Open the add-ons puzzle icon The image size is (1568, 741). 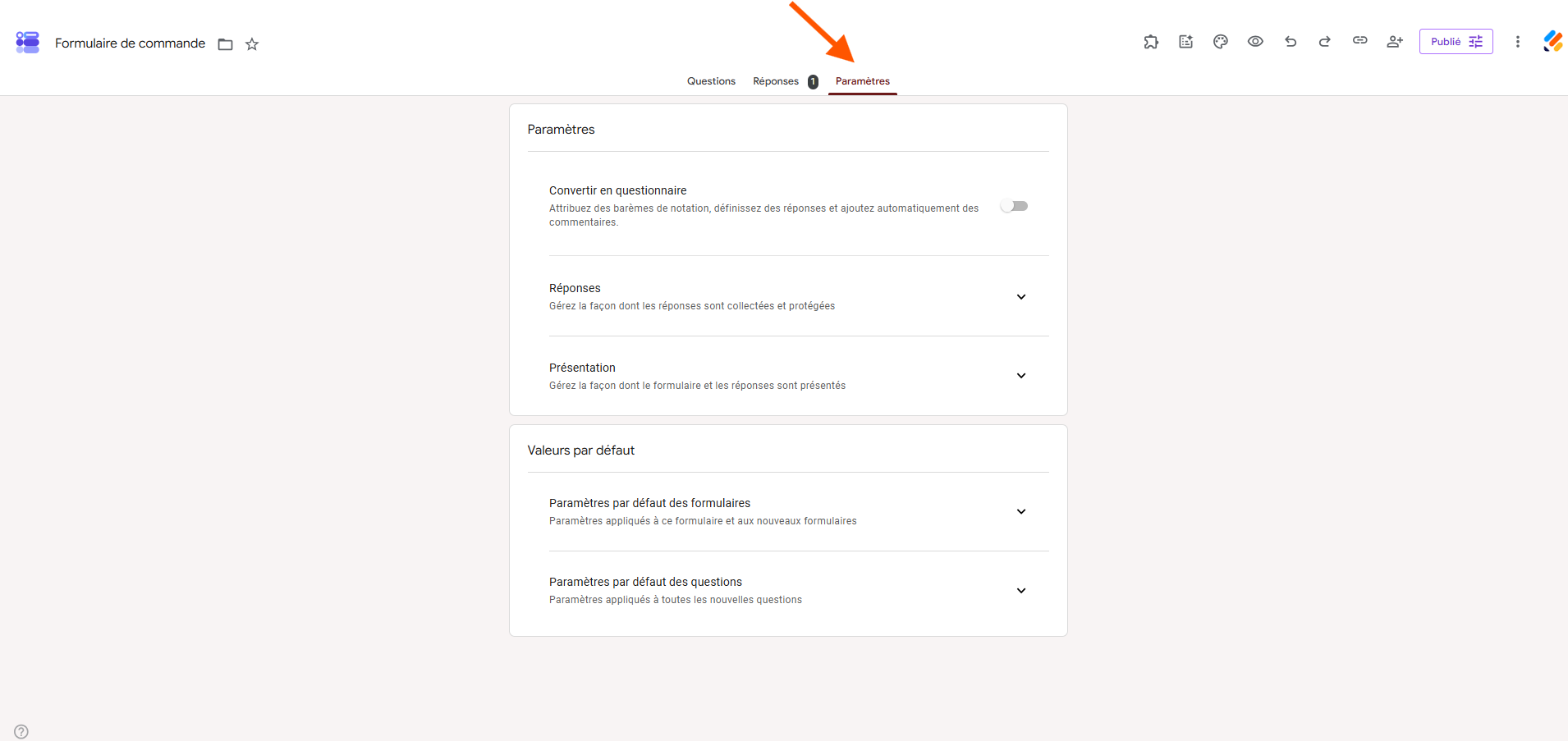tap(1151, 42)
